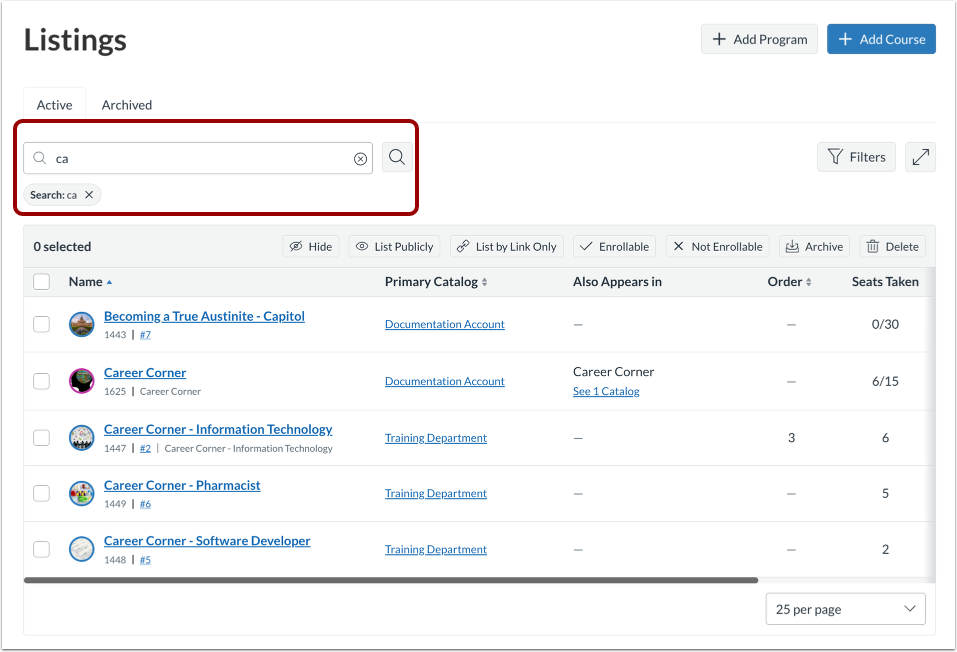This screenshot has width=957, height=652.
Task: Open the See 1 Catalog link for Career Corner
Action: pyautogui.click(x=604, y=391)
